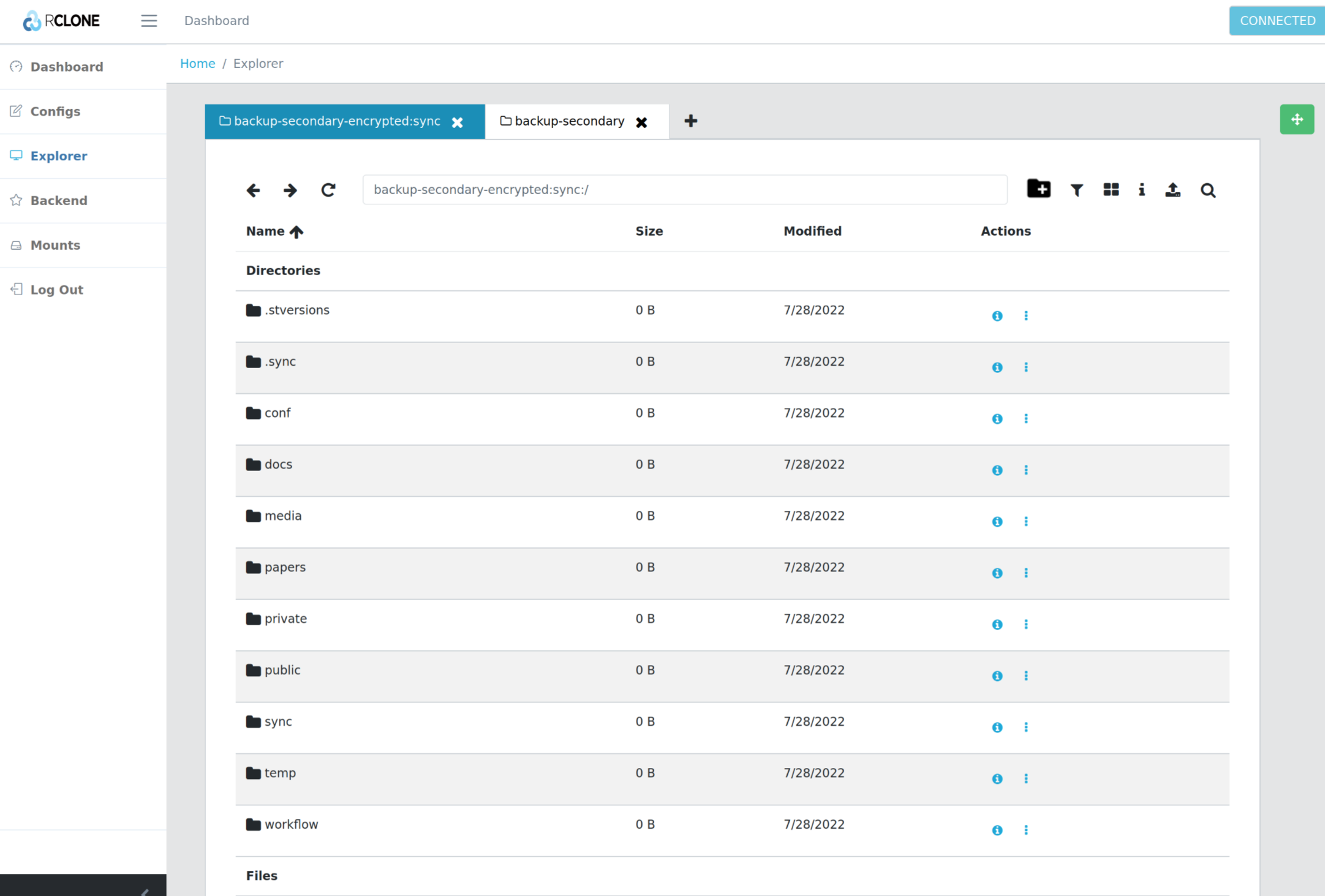This screenshot has width=1325, height=896.
Task: Show info for the public folder
Action: (997, 676)
